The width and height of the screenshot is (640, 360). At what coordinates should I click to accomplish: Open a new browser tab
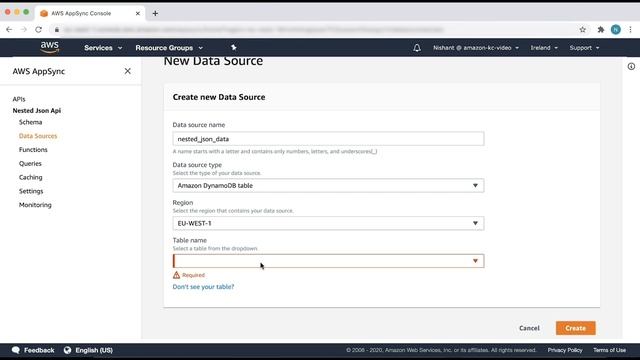pos(155,13)
